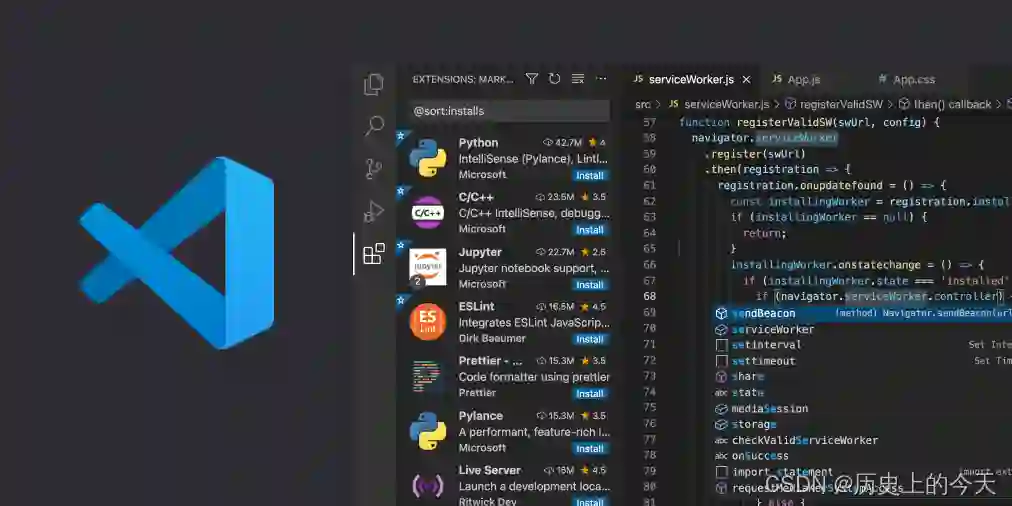Click the snippet icon beside setinterval
The height and width of the screenshot is (506, 1012).
pos(722,345)
